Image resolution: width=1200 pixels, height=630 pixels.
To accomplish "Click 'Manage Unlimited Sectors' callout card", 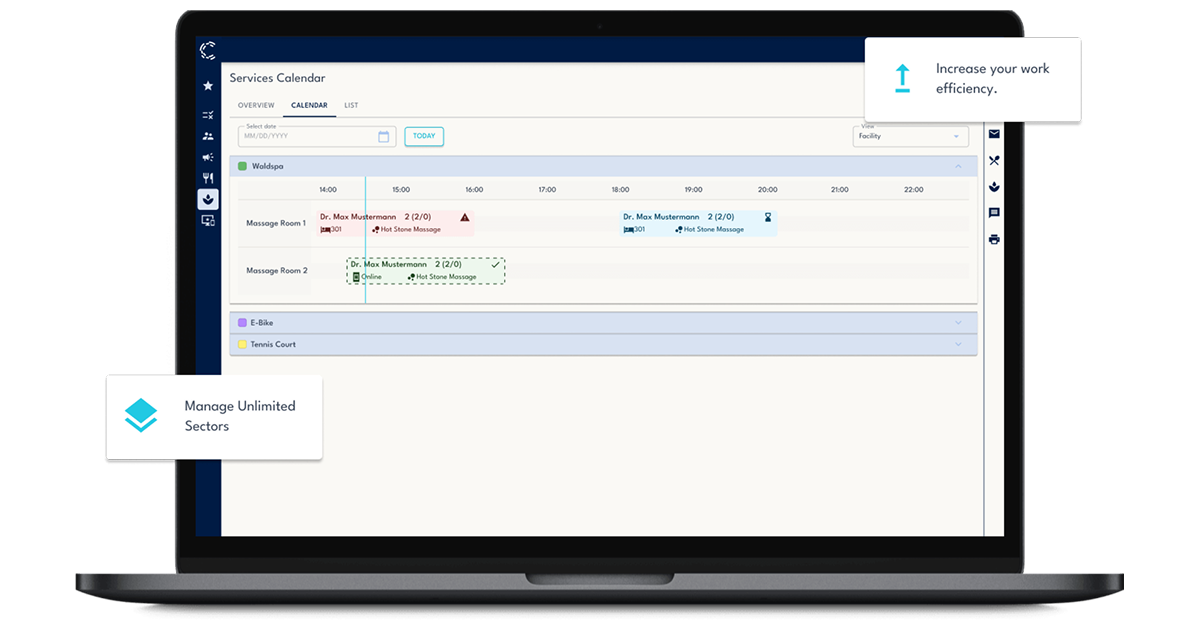I will click(x=215, y=417).
